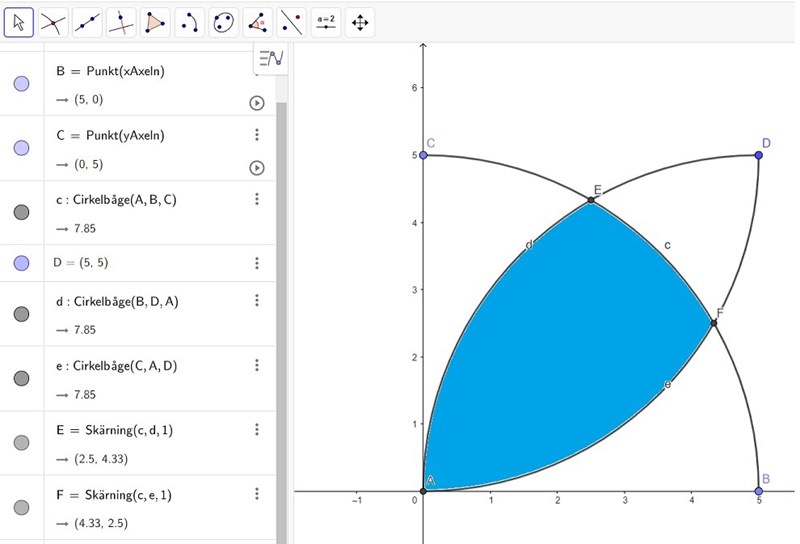This screenshot has width=800, height=544.
Task: Pick the Polygon tool
Action: point(154,21)
